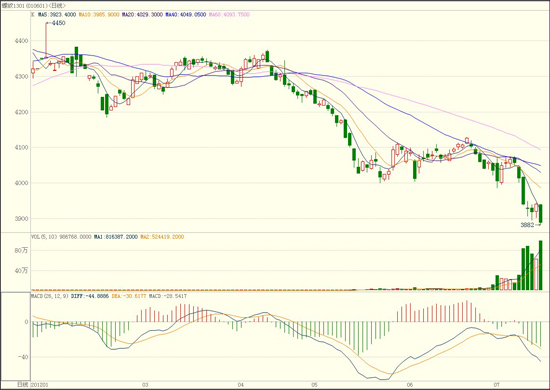This screenshot has height=390, width=550.
Task: Click the volume MA1 value label
Action: 116,237
